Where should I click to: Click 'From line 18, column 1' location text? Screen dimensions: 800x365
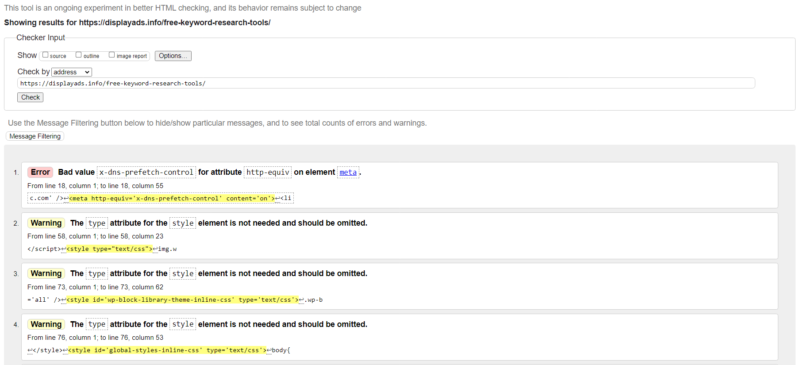(95, 186)
